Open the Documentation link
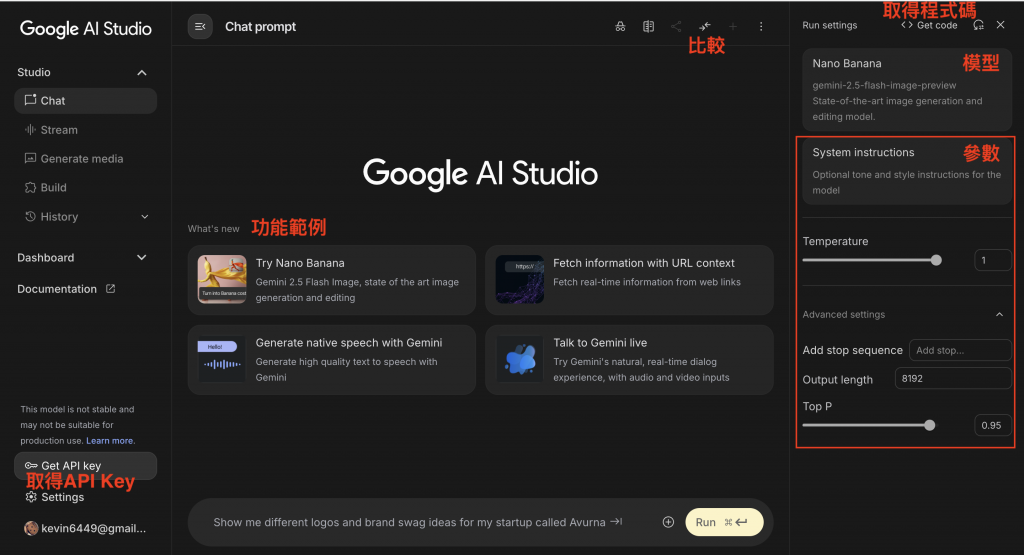 [66, 289]
